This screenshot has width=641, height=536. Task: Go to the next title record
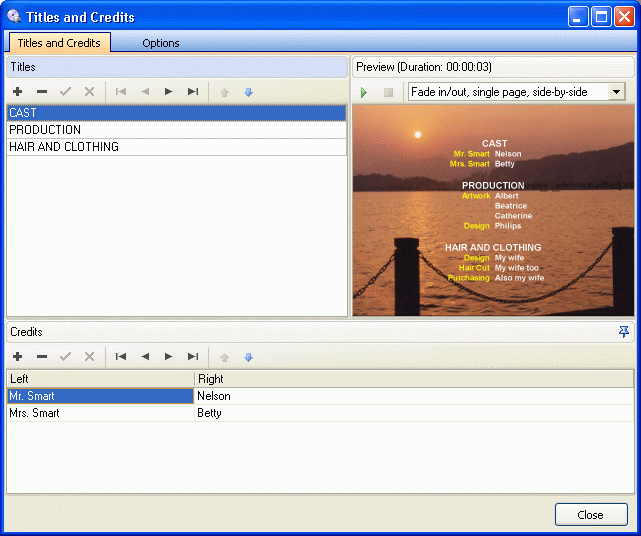168,92
